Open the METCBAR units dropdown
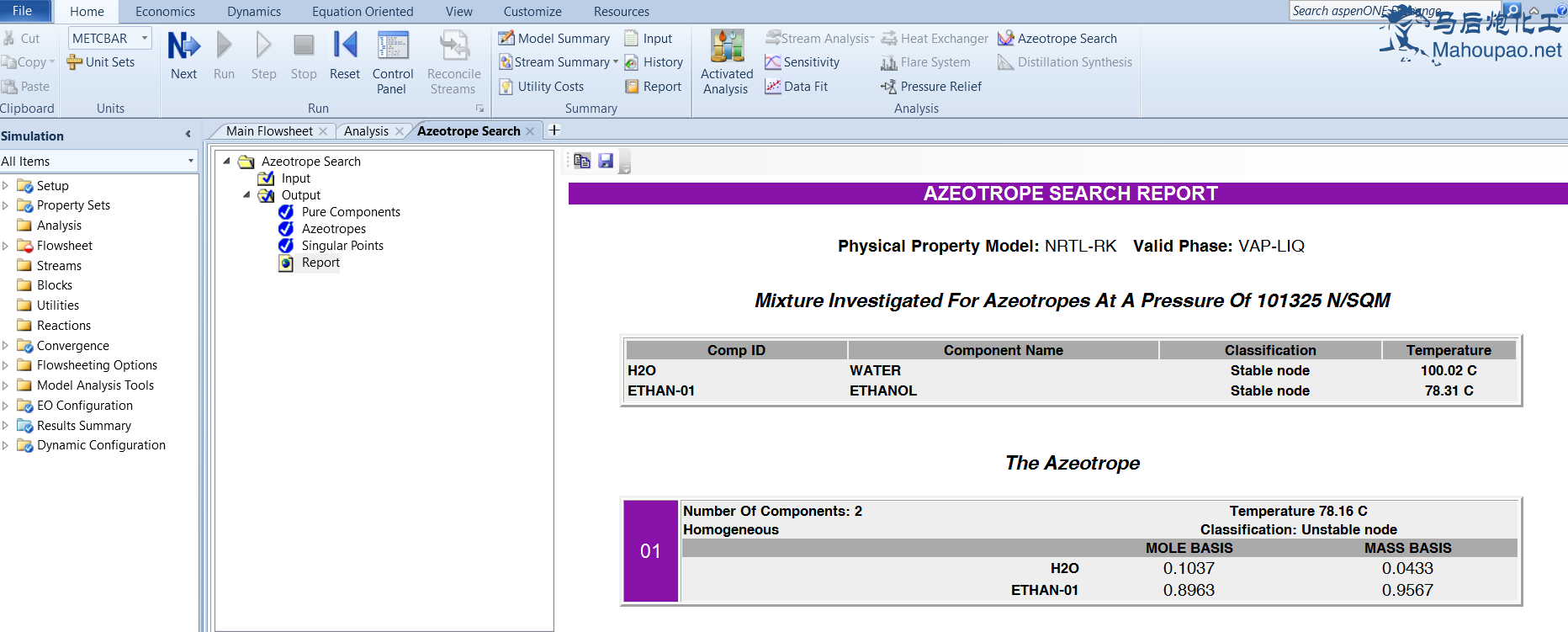The width and height of the screenshot is (1568, 632). pos(145,39)
